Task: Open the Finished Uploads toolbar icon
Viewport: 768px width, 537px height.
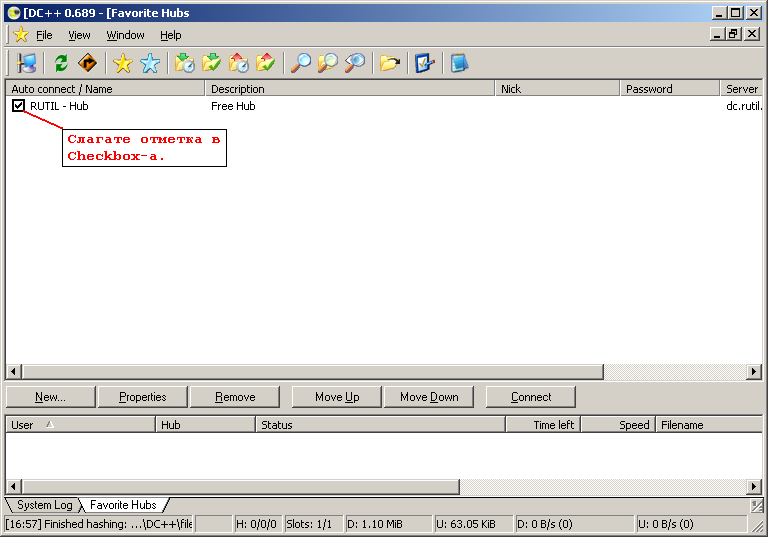Action: pos(265,63)
